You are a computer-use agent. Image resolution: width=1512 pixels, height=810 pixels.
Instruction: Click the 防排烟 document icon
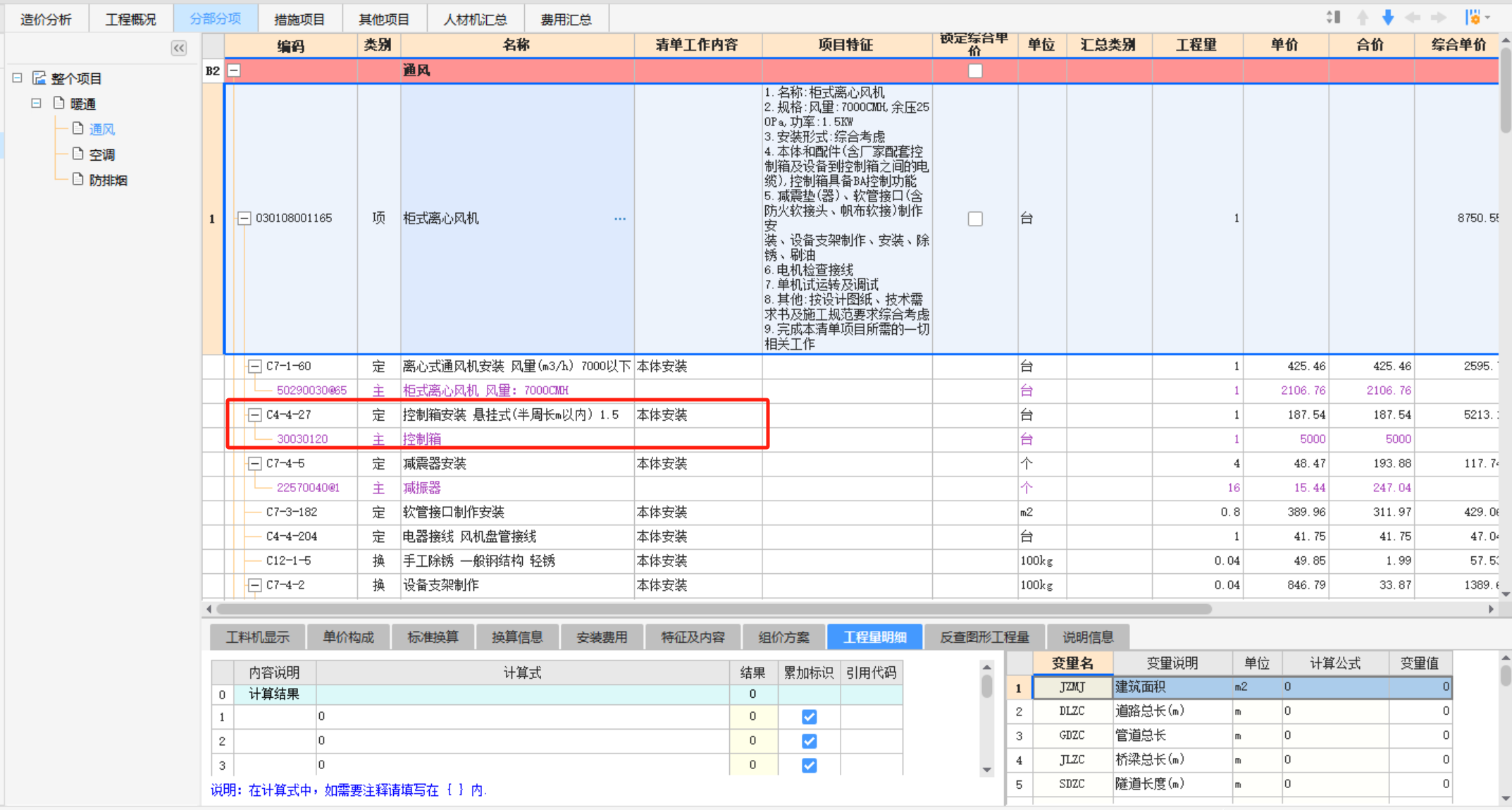[x=78, y=180]
